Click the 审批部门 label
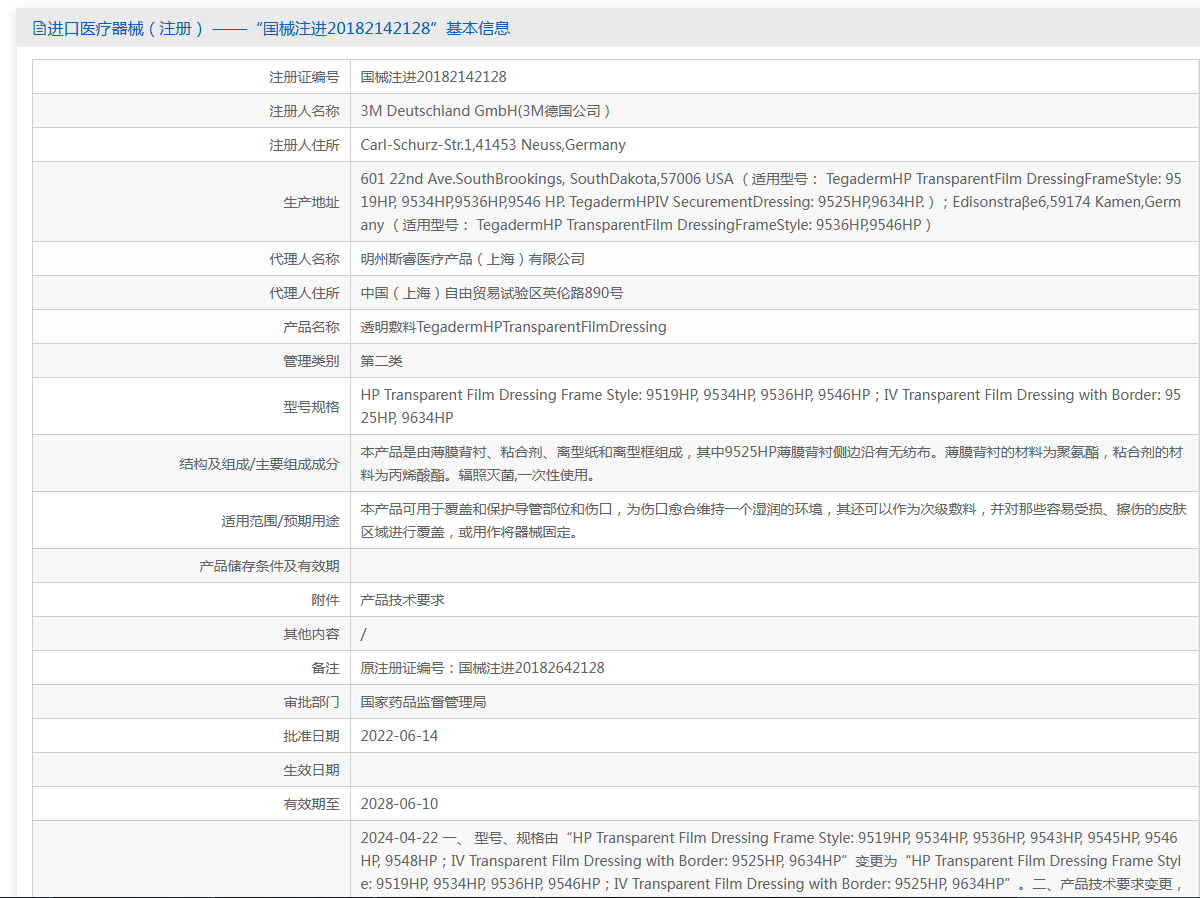Image resolution: width=1200 pixels, height=898 pixels. click(311, 702)
